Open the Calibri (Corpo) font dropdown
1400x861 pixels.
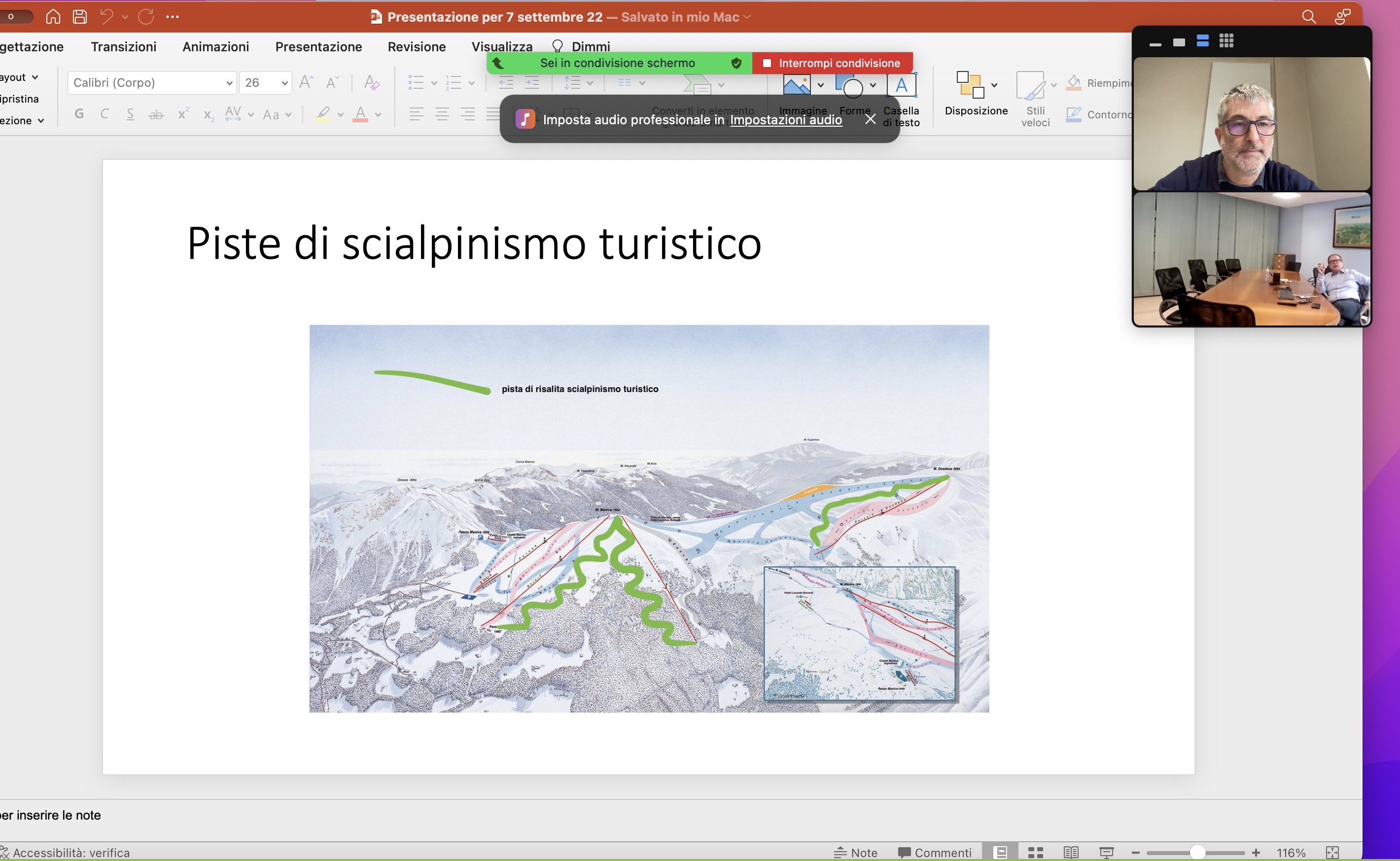point(229,83)
